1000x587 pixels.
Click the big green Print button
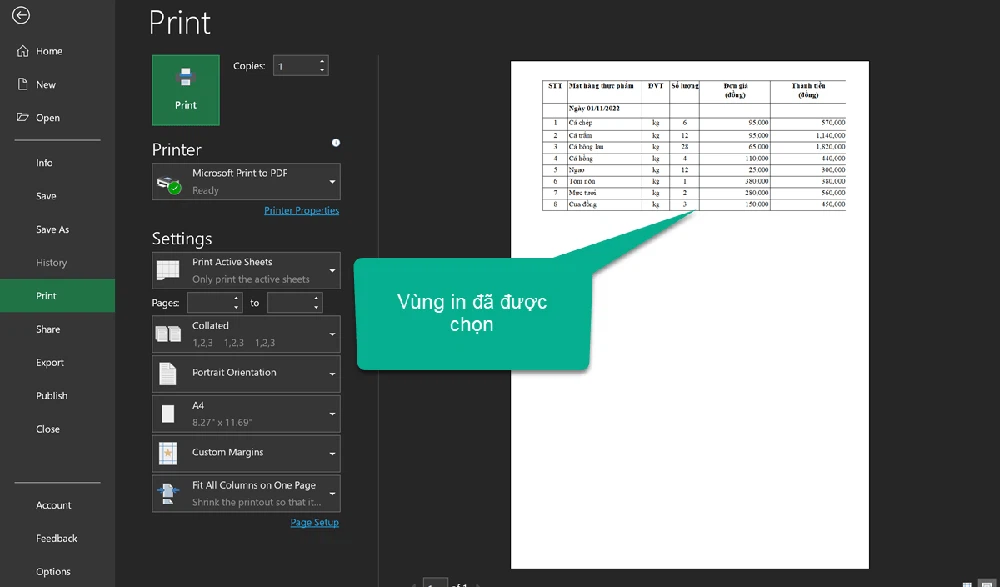(x=185, y=90)
